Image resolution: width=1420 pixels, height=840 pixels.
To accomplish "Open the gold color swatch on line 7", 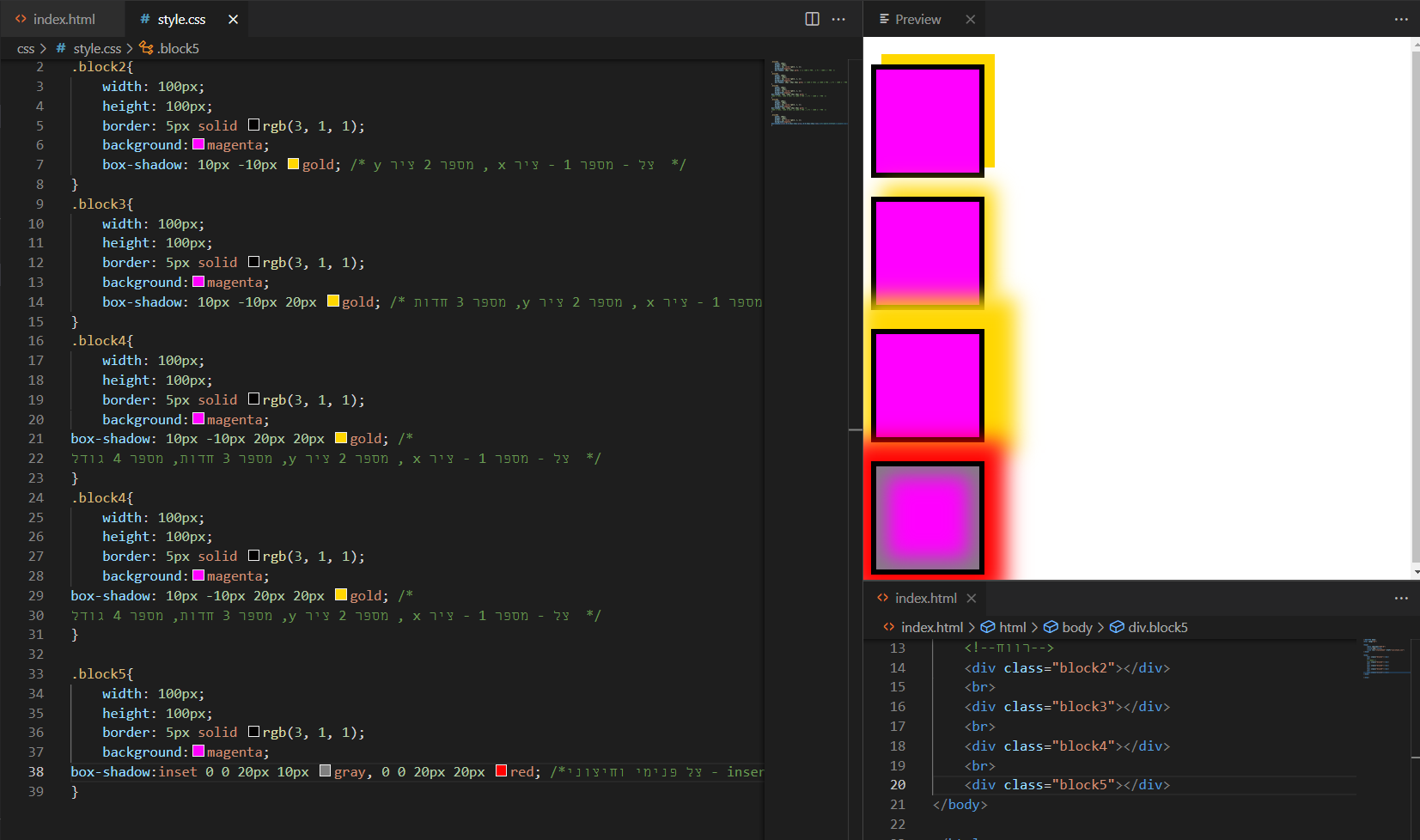I will click(294, 164).
